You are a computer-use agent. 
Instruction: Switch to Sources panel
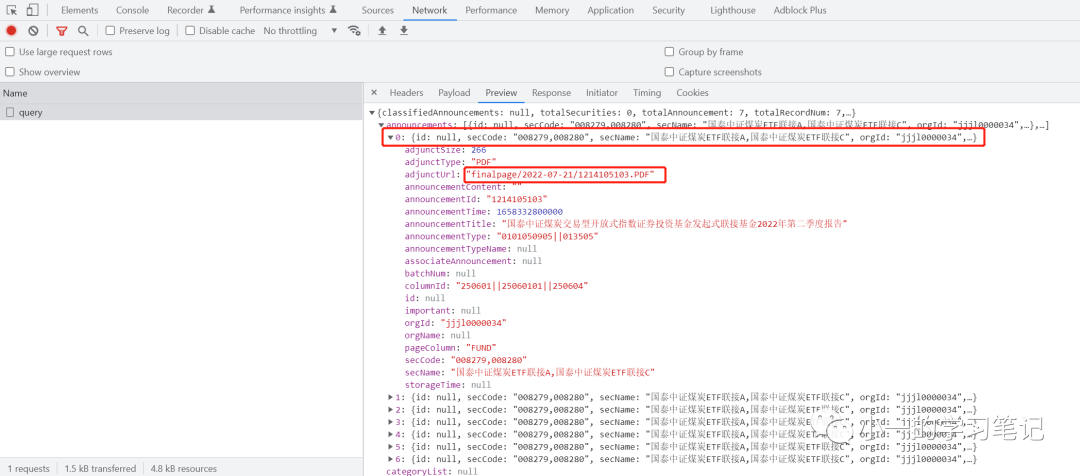(x=377, y=10)
